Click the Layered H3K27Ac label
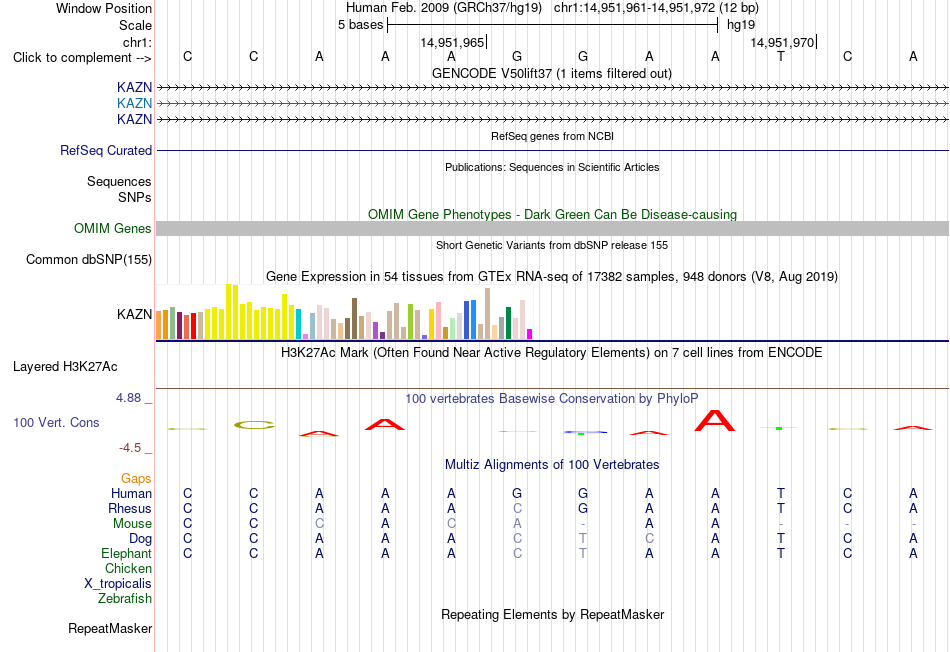 65,367
